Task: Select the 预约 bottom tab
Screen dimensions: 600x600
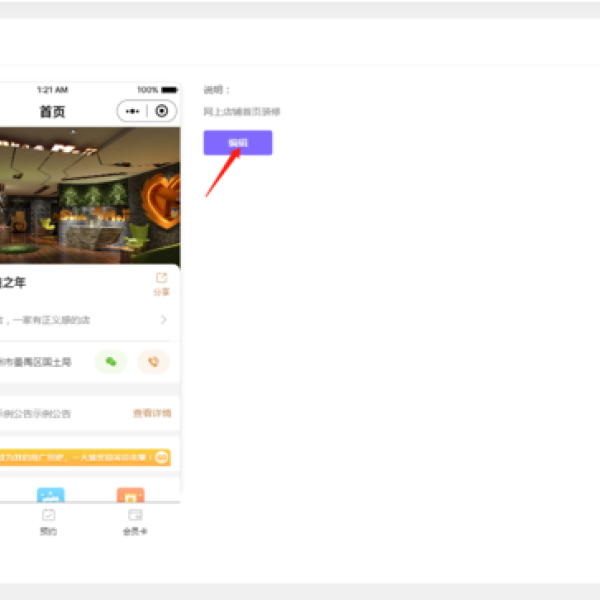Action: (x=49, y=522)
